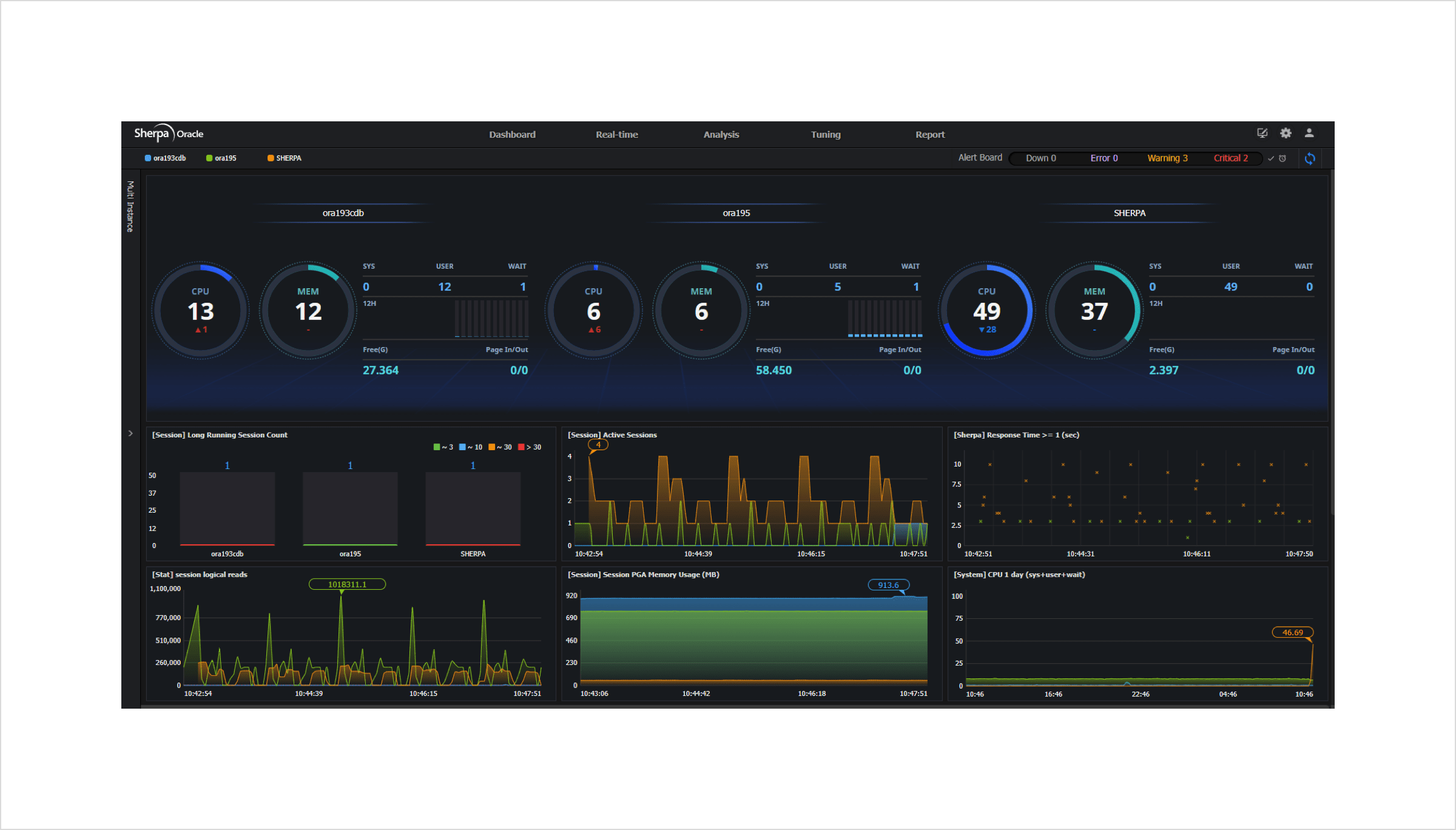Click the Sherpa Oracle logo
The image size is (1456, 830).
click(169, 133)
